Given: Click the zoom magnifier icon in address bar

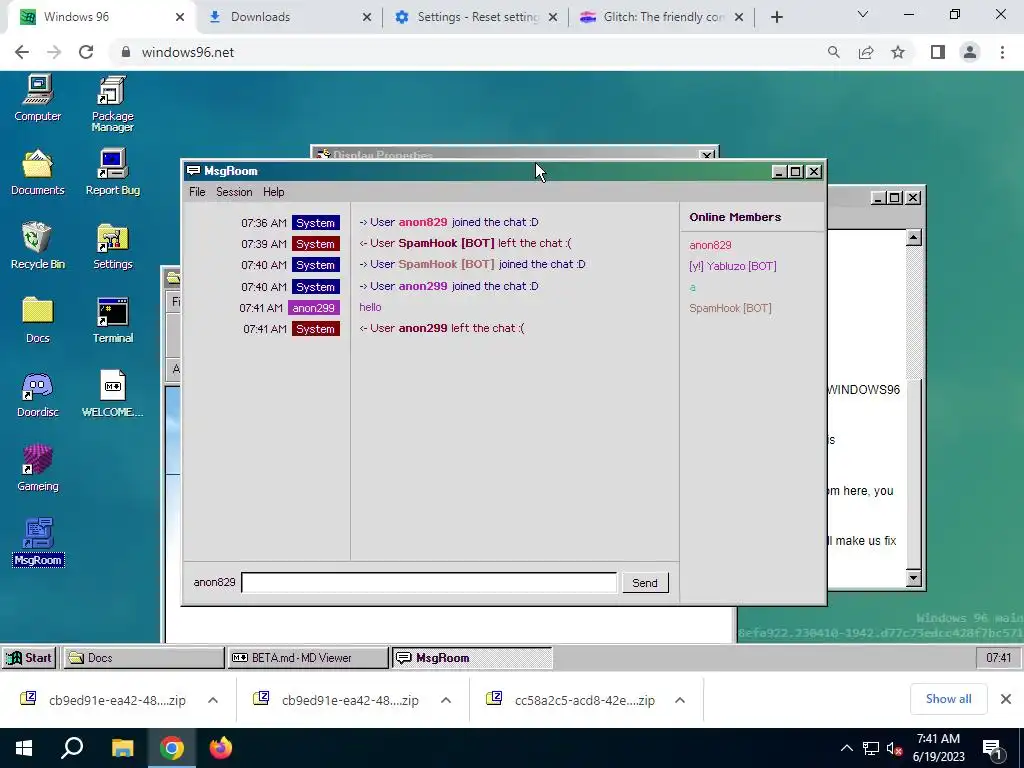Looking at the screenshot, I should tap(833, 52).
